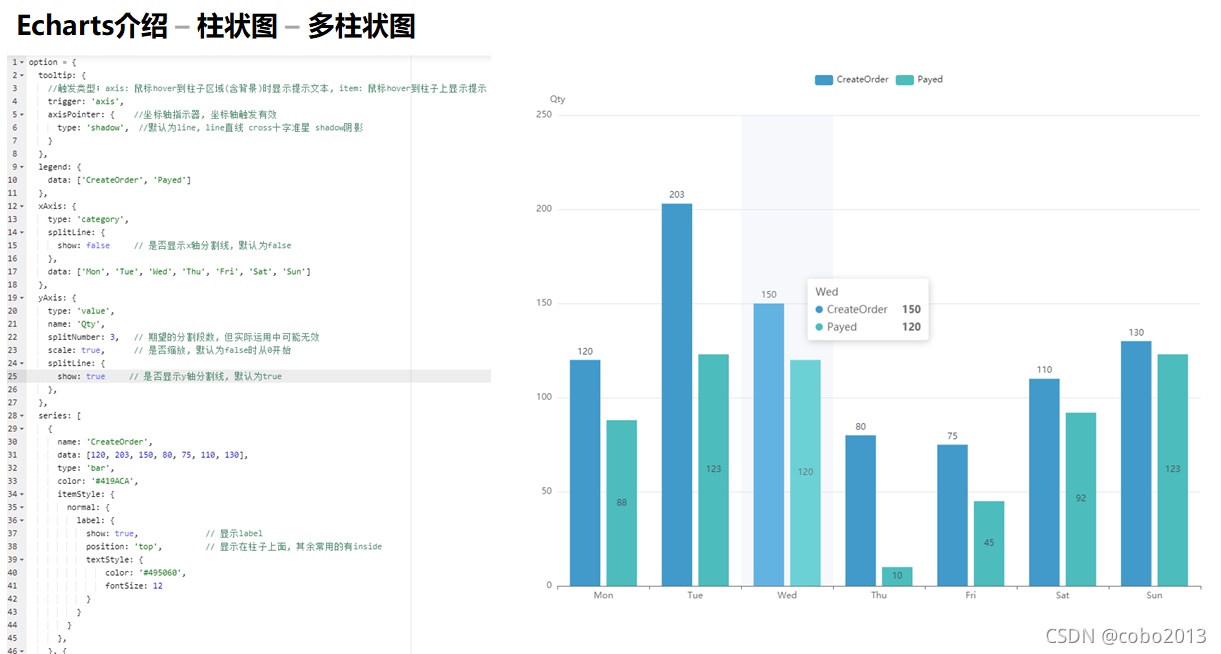Click the 'Mon' x-axis label
This screenshot has height=654, width=1221.
click(x=603, y=596)
